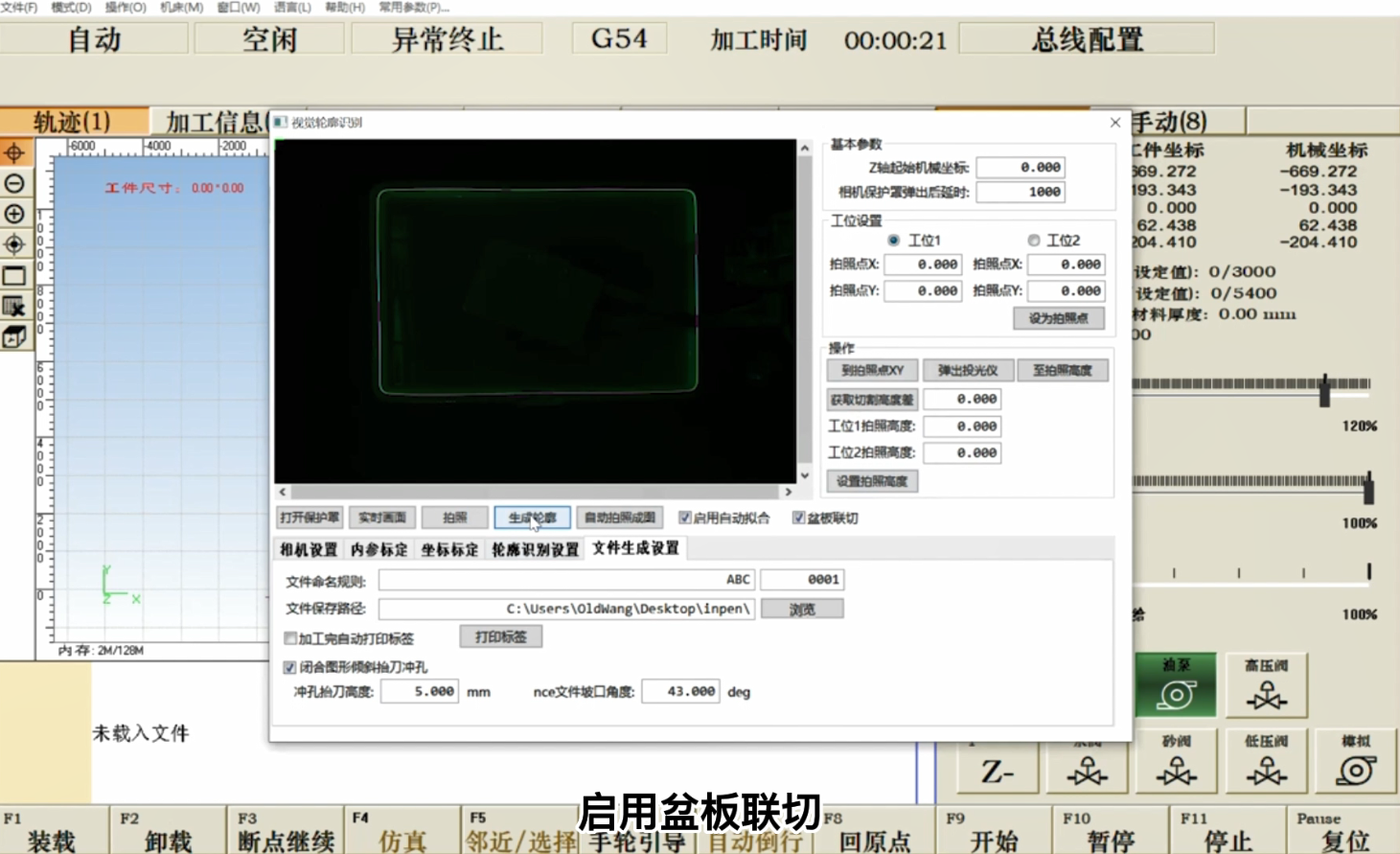Enable 加工完自动打印标签 checkbox

290,638
